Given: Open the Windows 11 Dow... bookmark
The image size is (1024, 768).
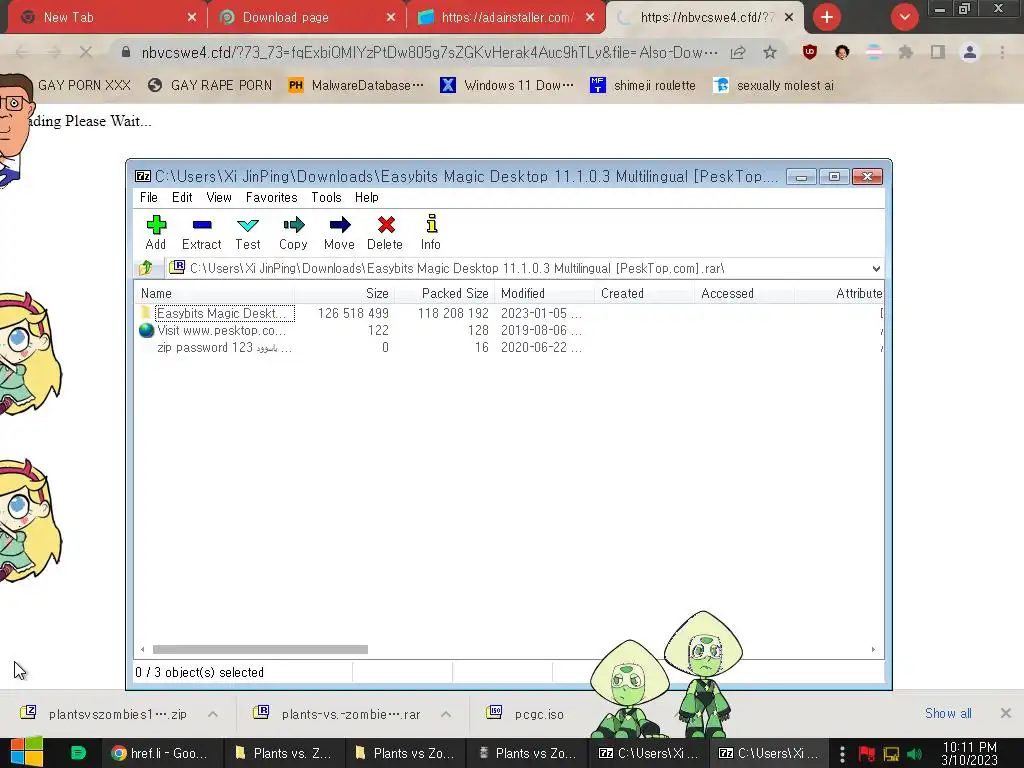Looking at the screenshot, I should pos(507,85).
